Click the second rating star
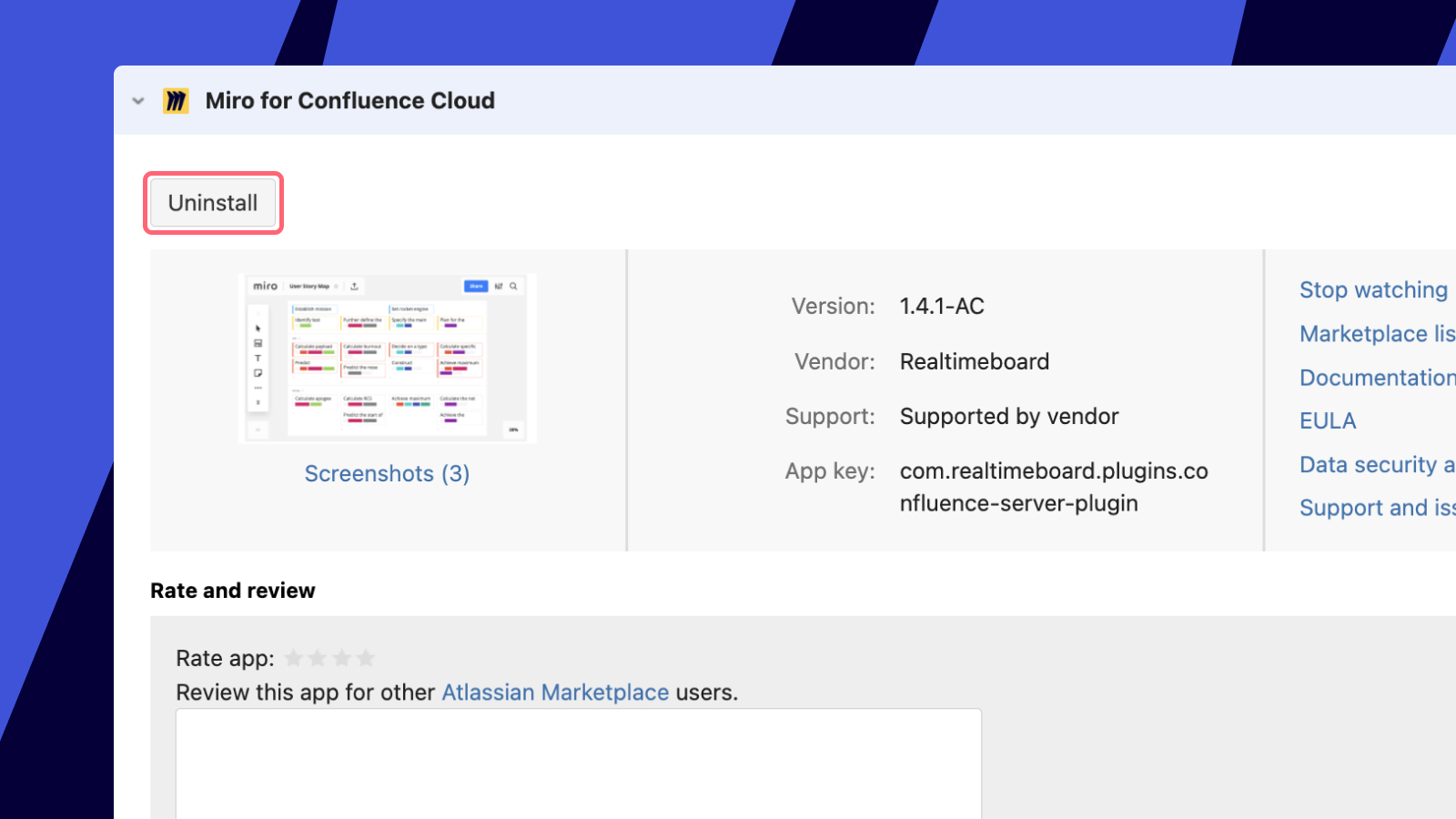The width and height of the screenshot is (1456, 819). (318, 657)
